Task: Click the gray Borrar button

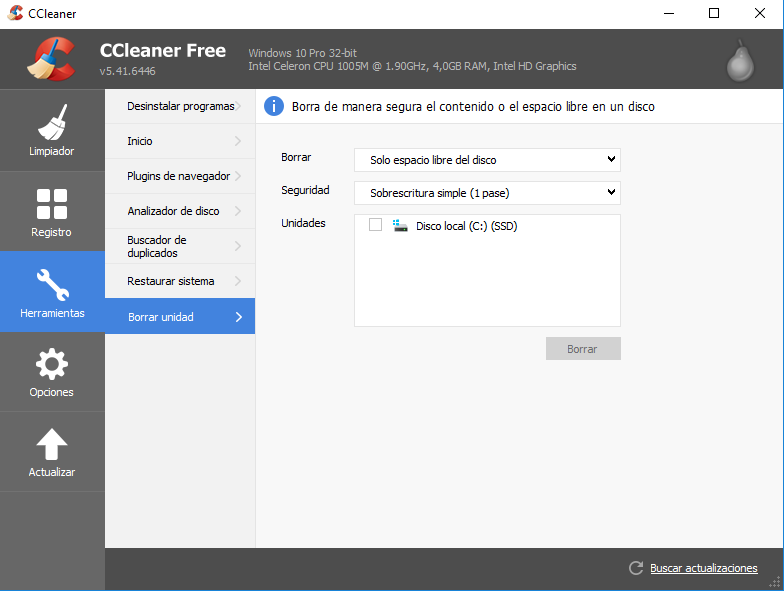Action: tap(583, 348)
